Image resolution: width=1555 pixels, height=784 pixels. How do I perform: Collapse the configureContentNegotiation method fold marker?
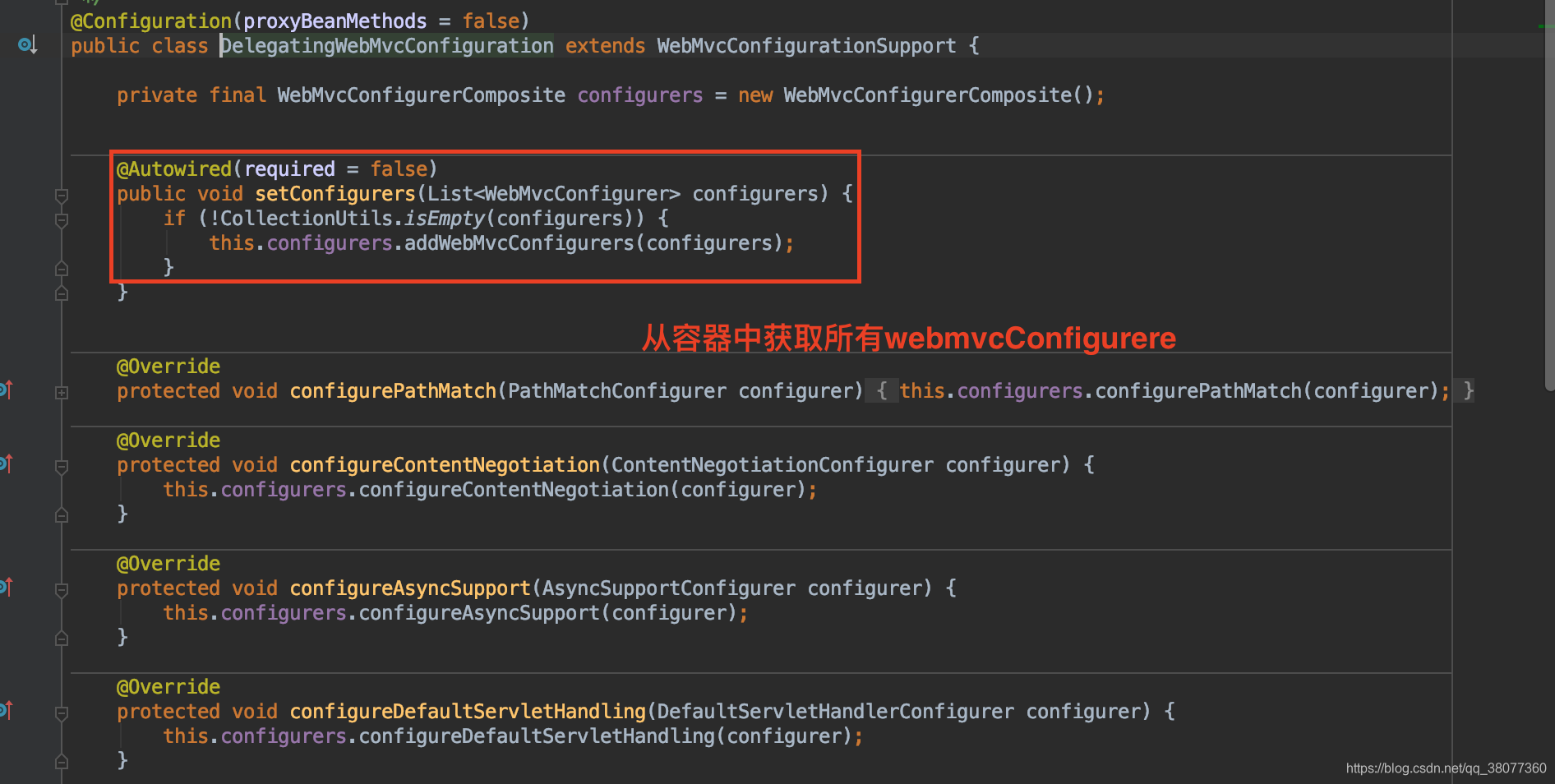62,467
